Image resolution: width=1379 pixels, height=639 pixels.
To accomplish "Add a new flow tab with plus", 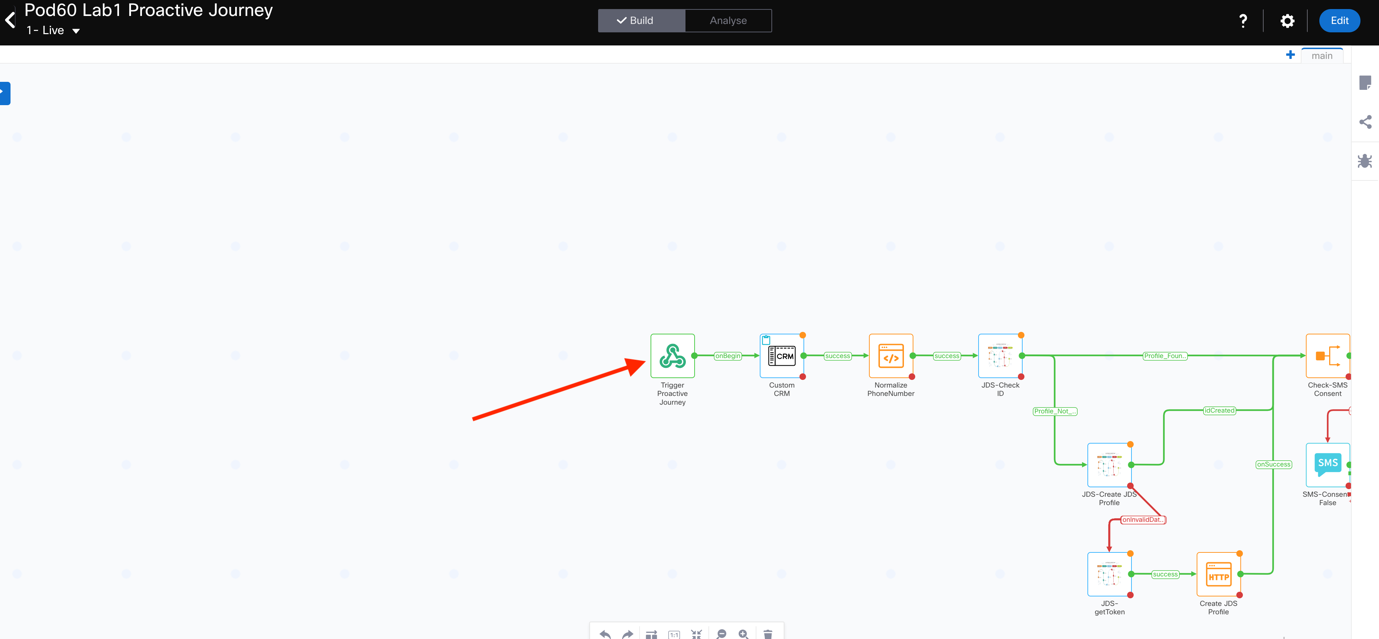I will (1290, 55).
